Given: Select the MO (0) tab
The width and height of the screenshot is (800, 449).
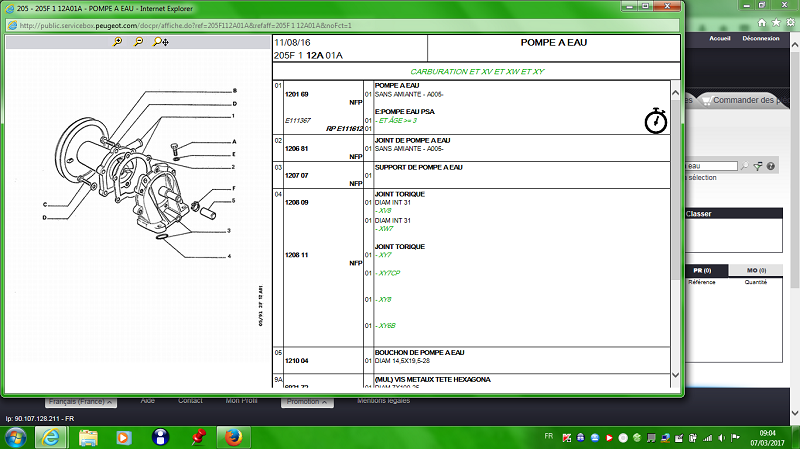Looking at the screenshot, I should click(x=756, y=270).
